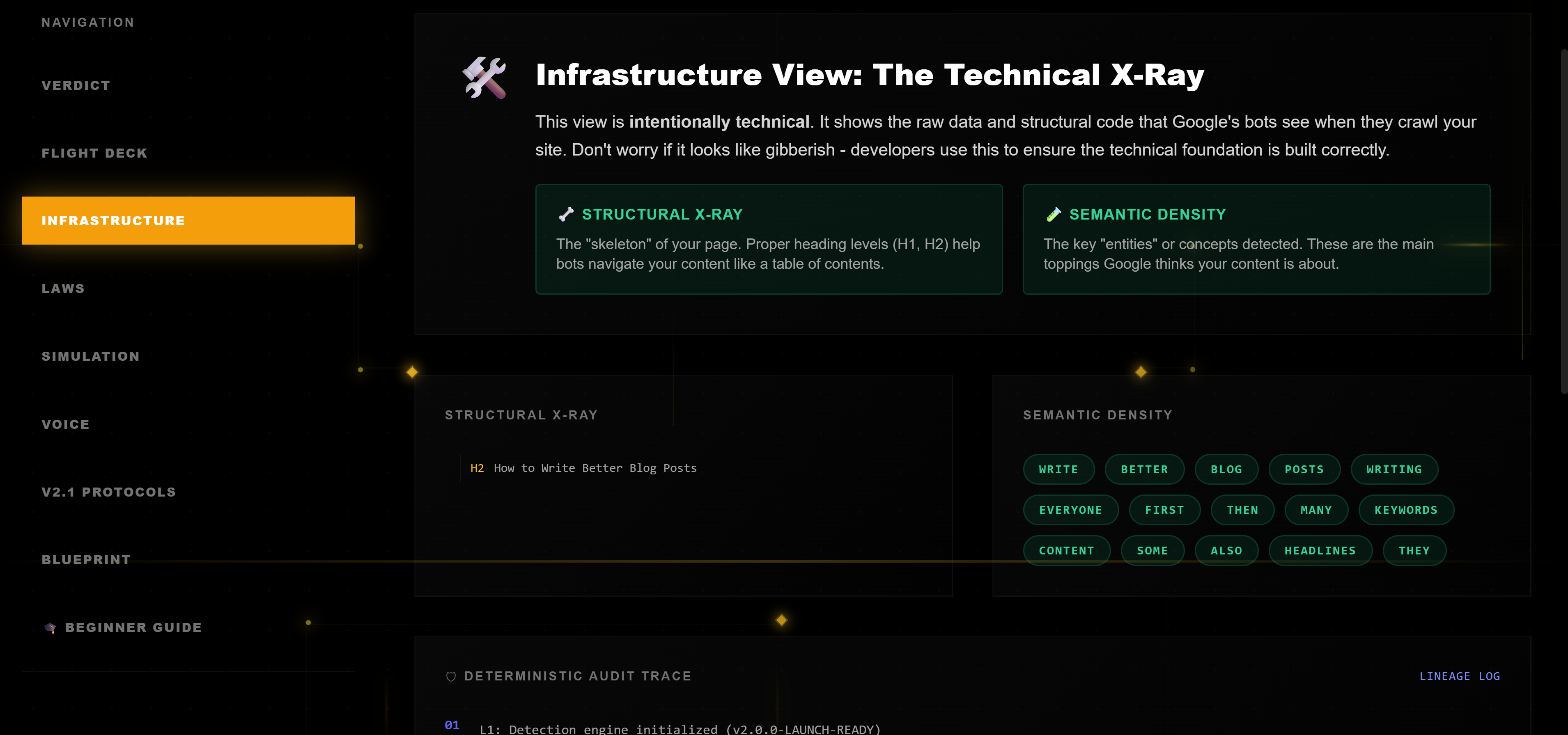The height and width of the screenshot is (735, 1568).
Task: Open the Simulation nav entry
Action: [x=91, y=356]
